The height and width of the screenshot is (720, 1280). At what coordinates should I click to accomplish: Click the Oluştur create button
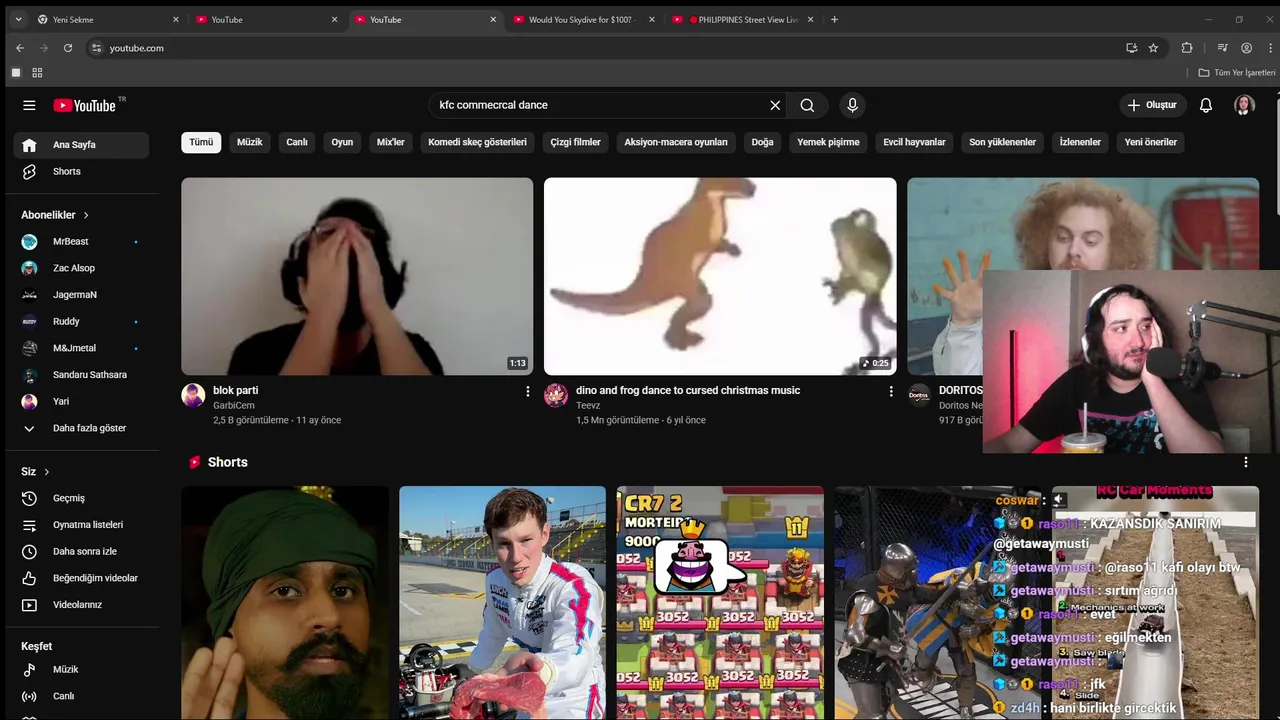pos(1152,105)
